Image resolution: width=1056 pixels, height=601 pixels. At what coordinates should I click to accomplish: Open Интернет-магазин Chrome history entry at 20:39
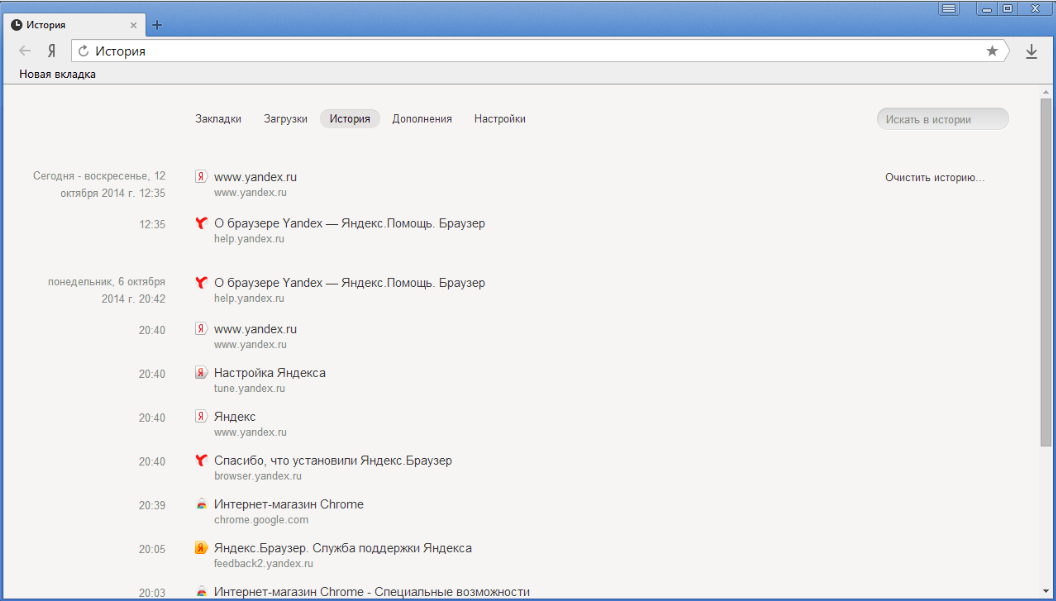288,505
